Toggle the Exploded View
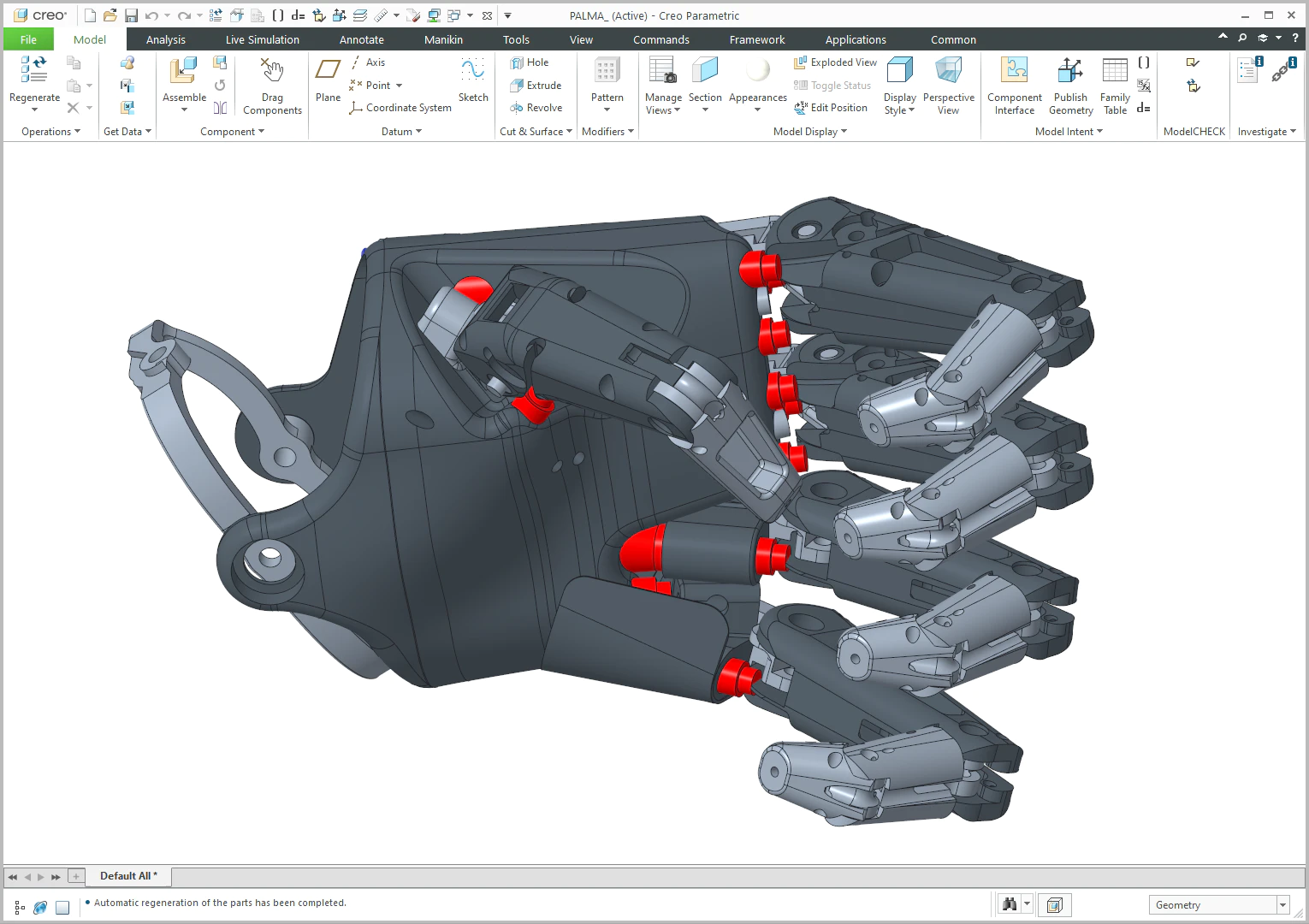 (835, 62)
